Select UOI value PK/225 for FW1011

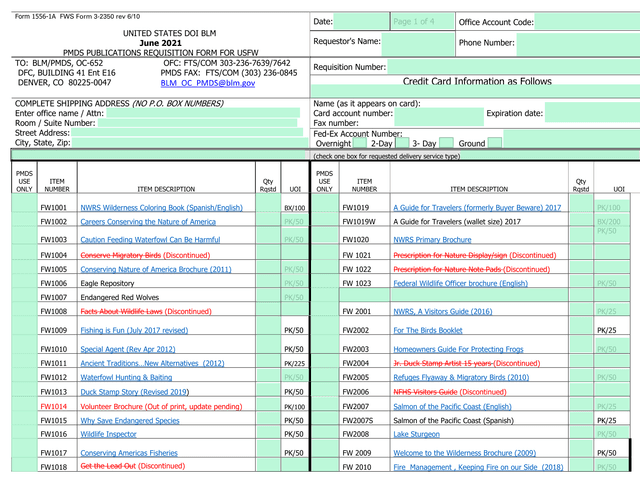pyautogui.click(x=294, y=364)
